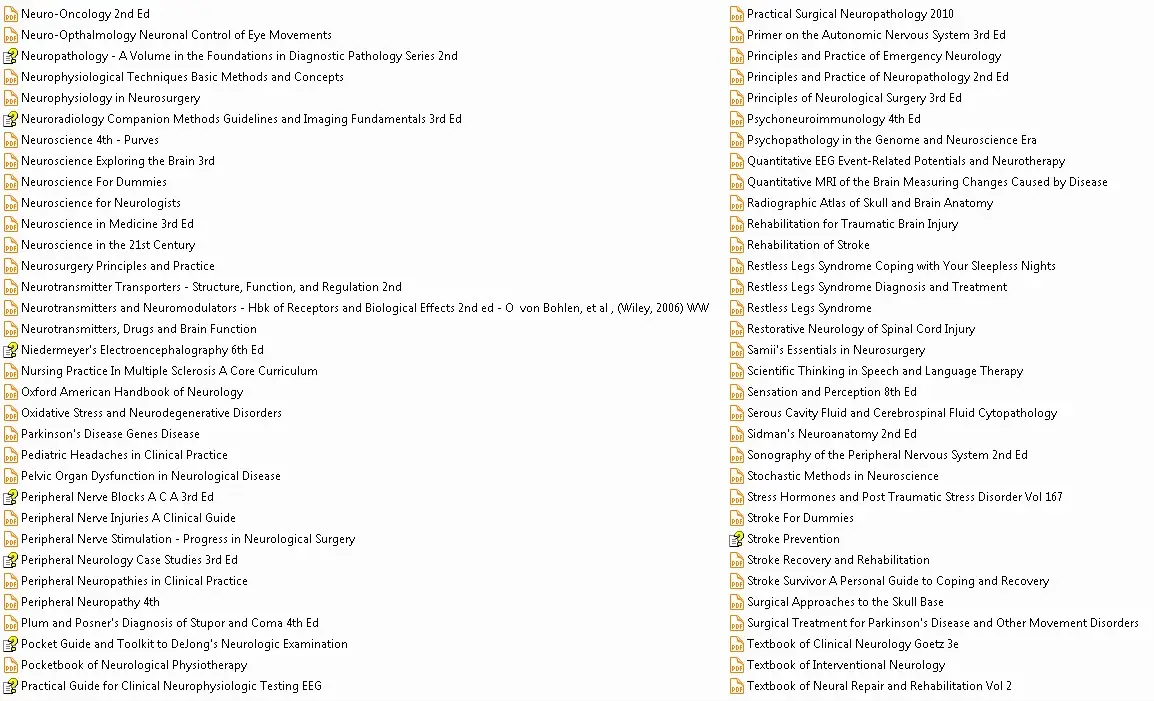The height and width of the screenshot is (701, 1154).
Task: Click the PDF icon for Neuroscience For Dummies
Action: [x=10, y=182]
